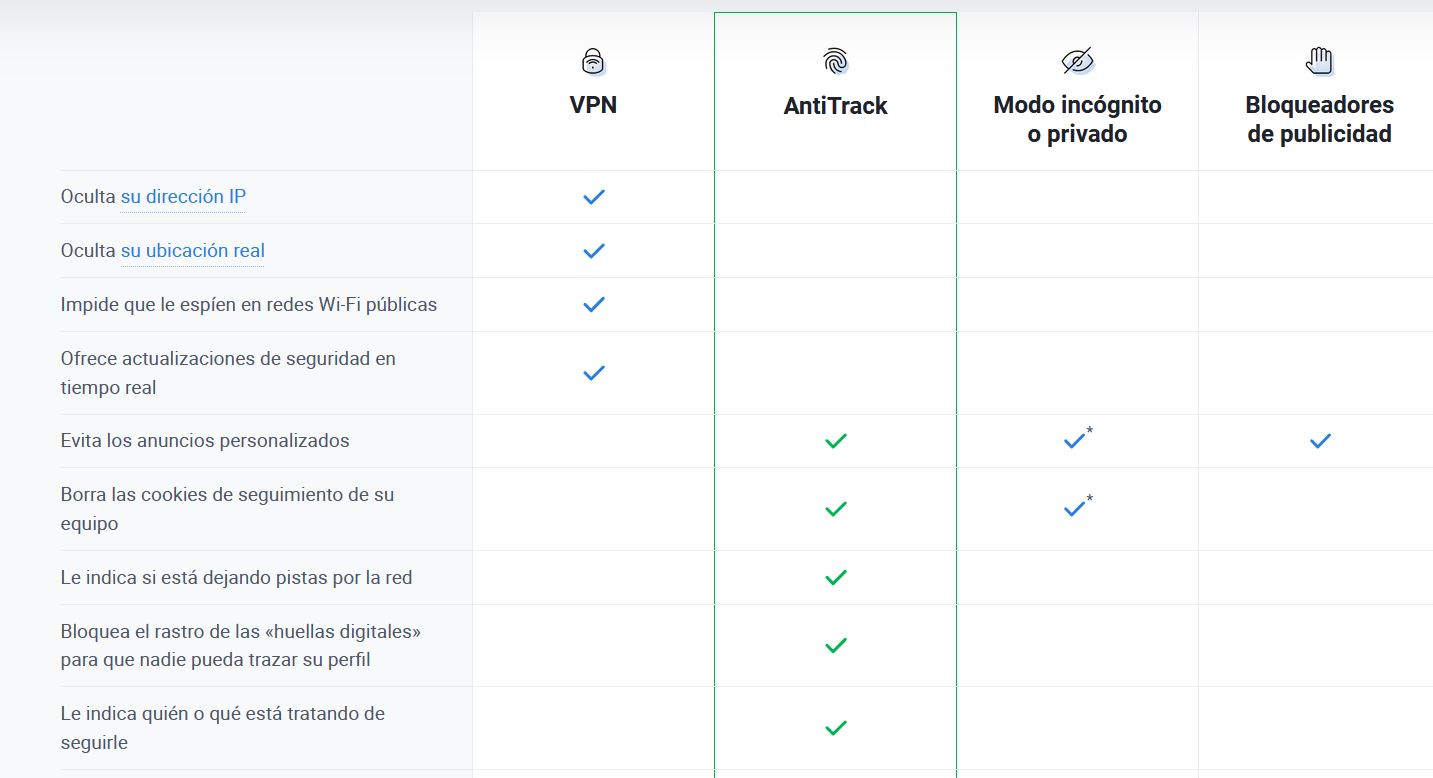
Task: Open the 'su dirección IP' link
Action: (183, 197)
